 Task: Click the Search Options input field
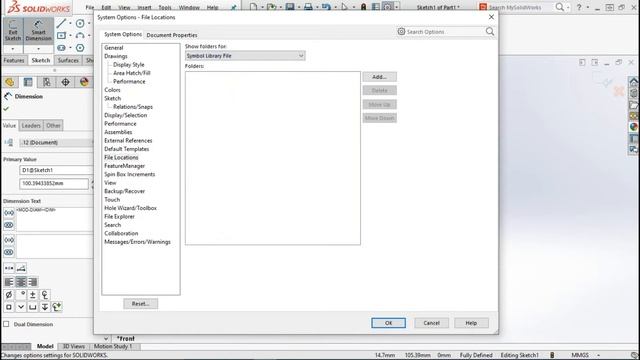(x=445, y=31)
